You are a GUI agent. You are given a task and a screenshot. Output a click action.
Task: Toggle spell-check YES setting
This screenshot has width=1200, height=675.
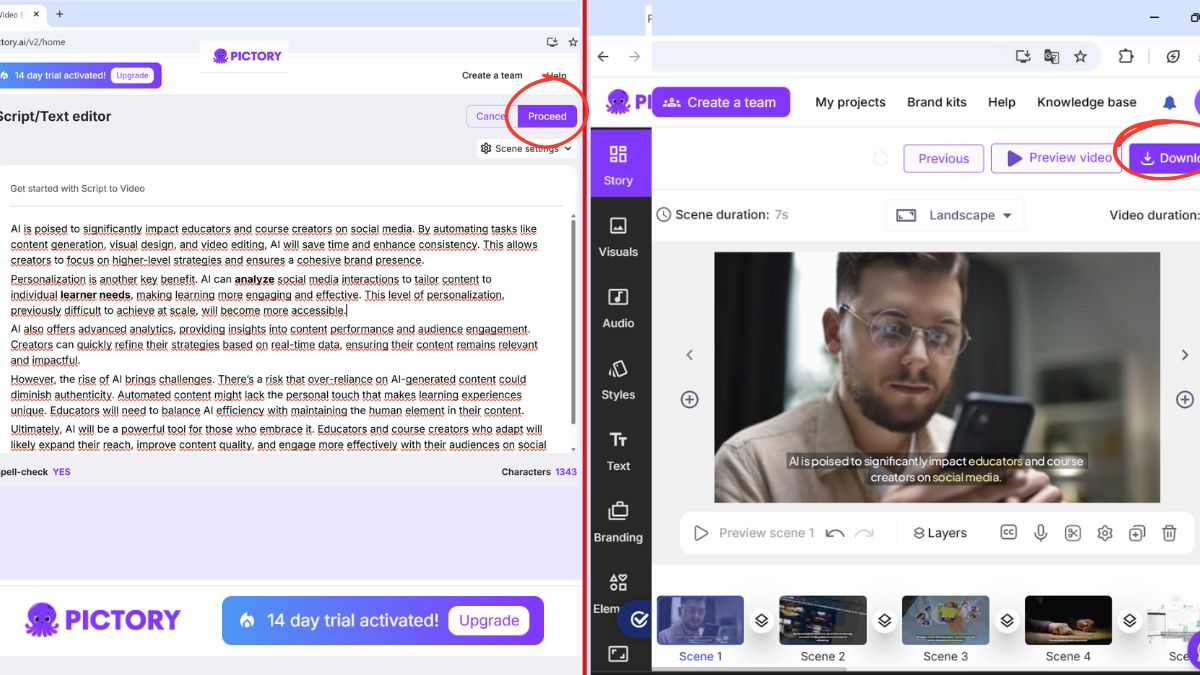(61, 471)
